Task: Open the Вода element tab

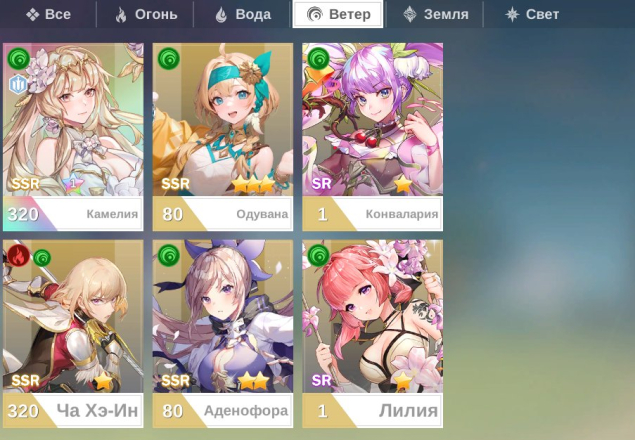Action: (242, 14)
